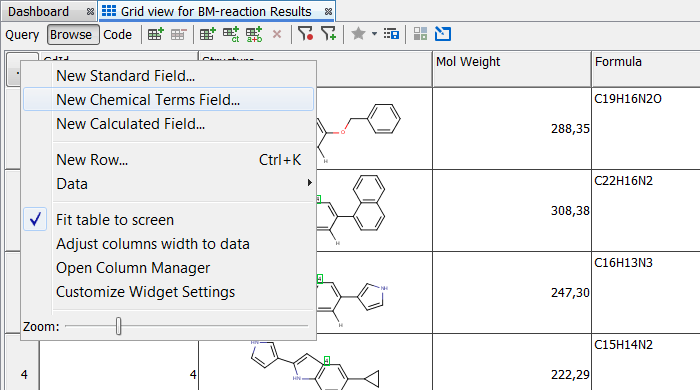Click the naphthalene structure in second row

tap(351, 210)
